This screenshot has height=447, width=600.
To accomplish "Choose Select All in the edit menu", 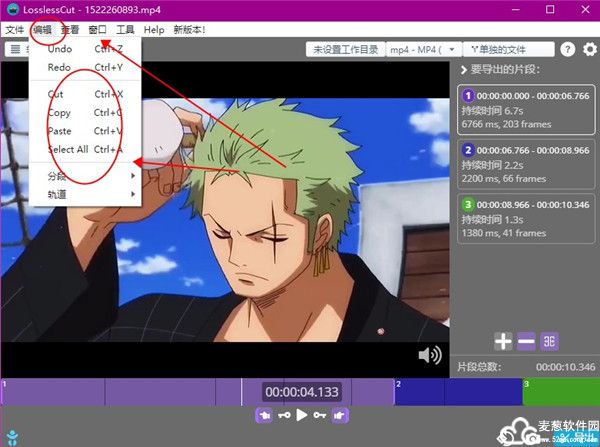I will (x=85, y=149).
